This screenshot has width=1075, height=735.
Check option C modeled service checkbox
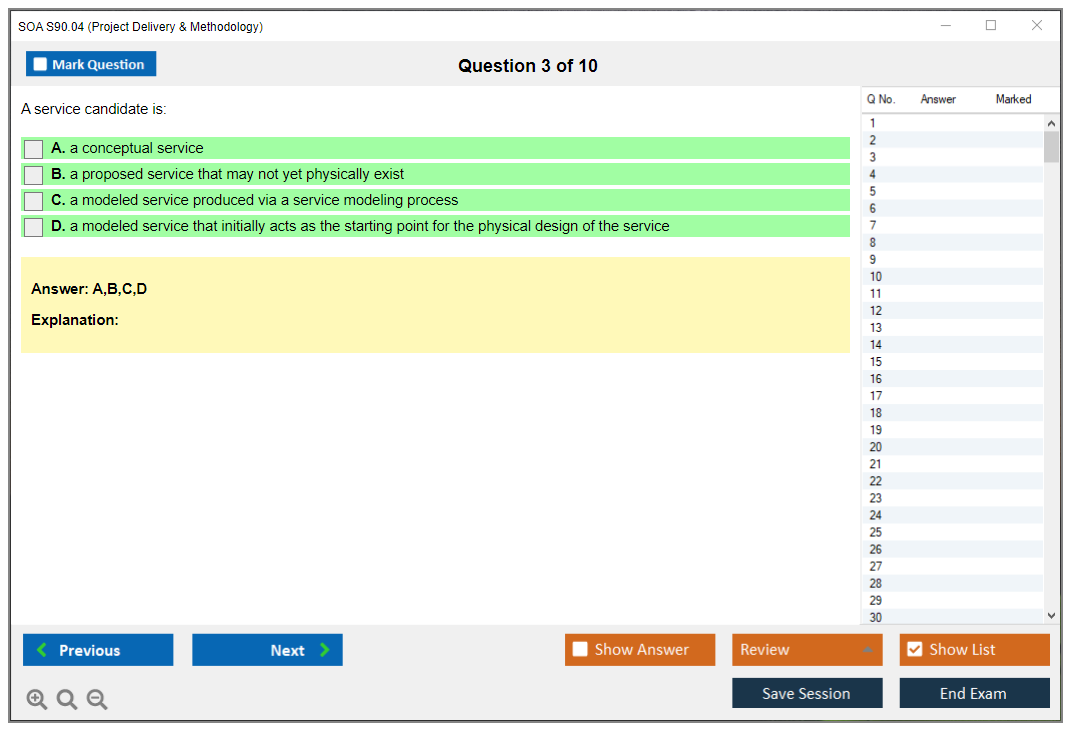pyautogui.click(x=34, y=201)
